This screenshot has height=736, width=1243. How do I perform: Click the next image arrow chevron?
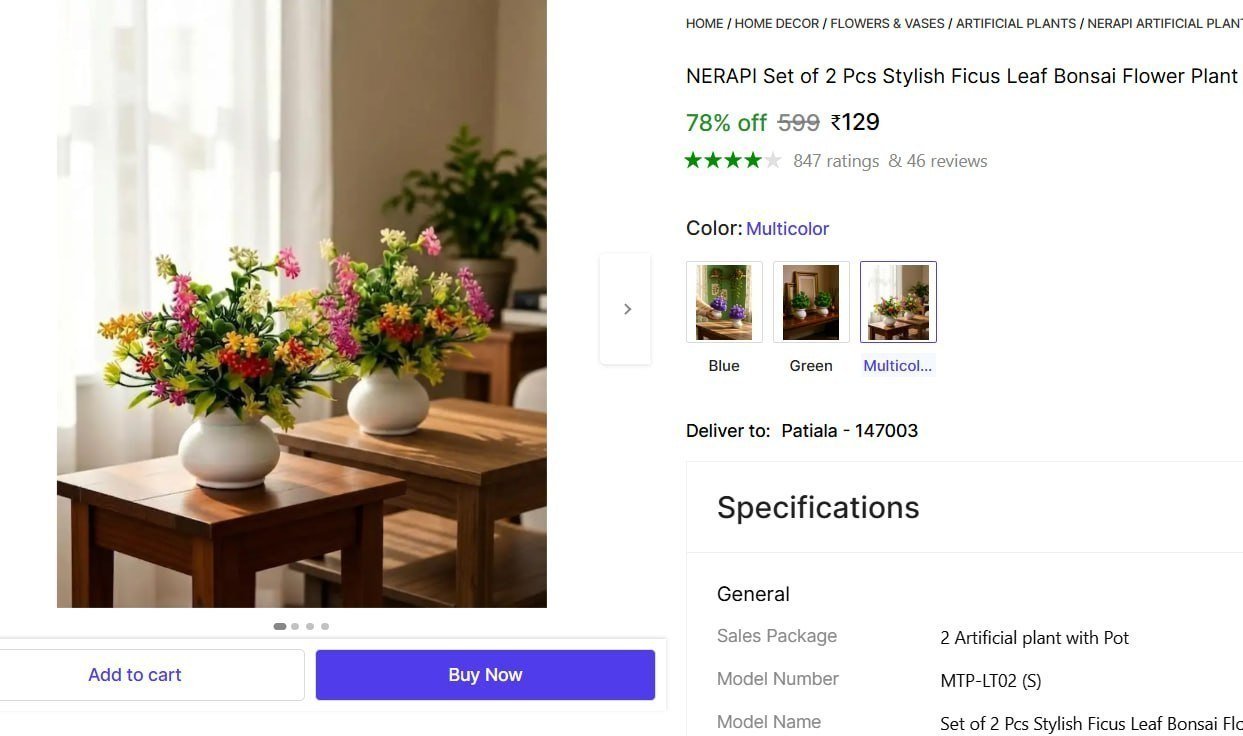(x=626, y=309)
